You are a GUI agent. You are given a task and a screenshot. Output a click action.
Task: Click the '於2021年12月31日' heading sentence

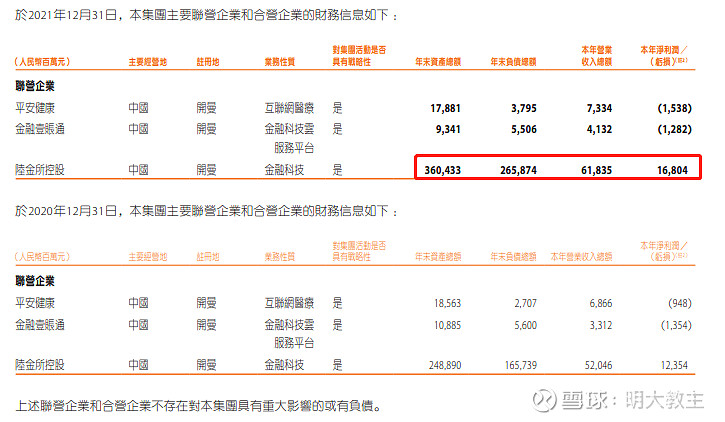click(206, 15)
